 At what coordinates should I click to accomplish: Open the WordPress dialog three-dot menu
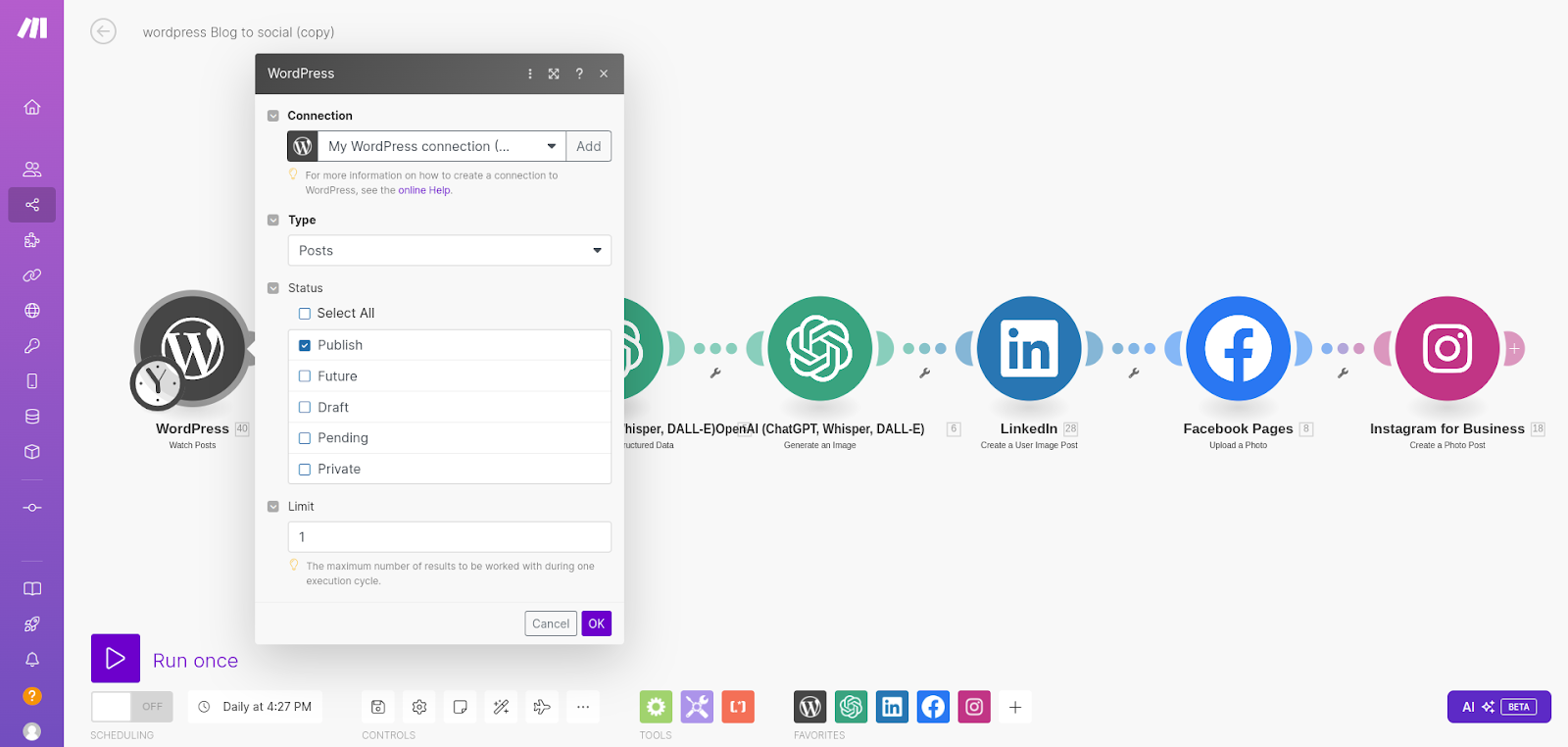click(x=530, y=74)
